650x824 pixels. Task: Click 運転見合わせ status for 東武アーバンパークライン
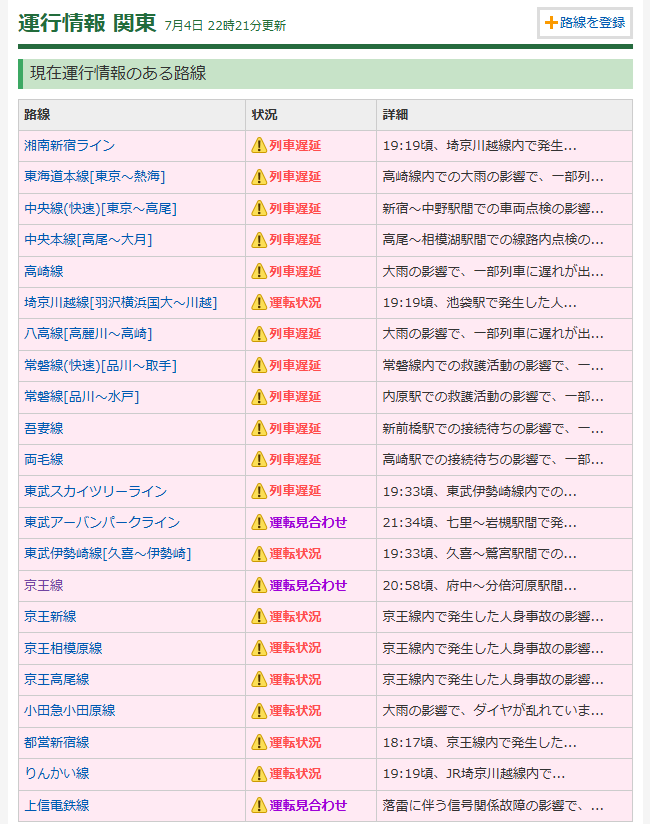[x=308, y=522]
